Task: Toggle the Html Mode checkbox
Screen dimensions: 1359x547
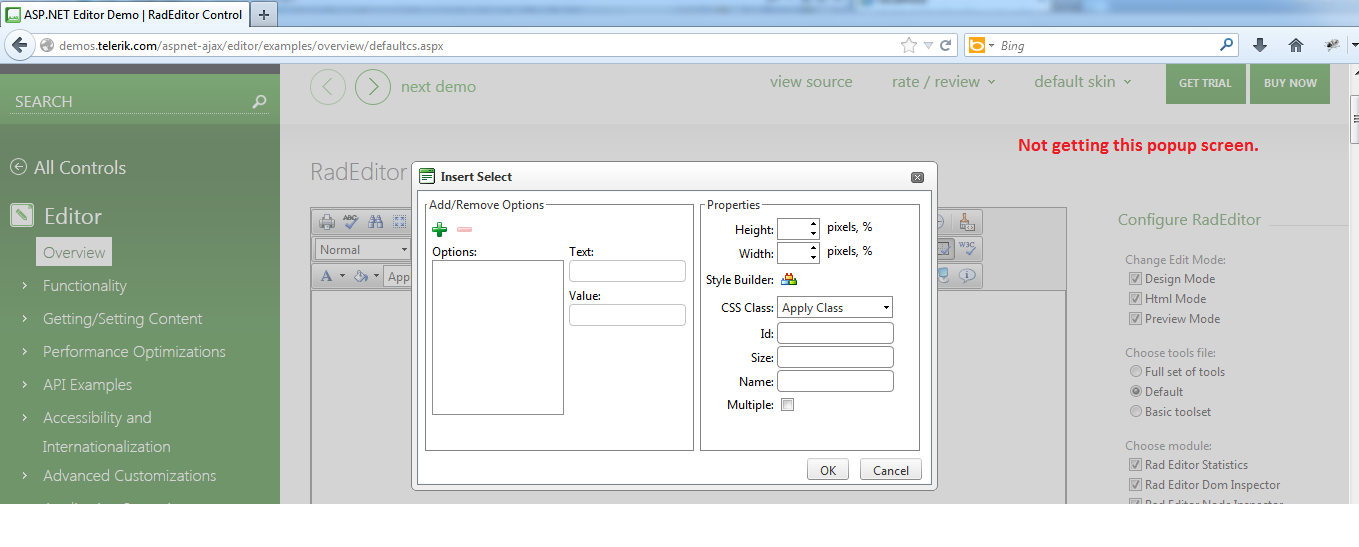Action: click(1135, 299)
